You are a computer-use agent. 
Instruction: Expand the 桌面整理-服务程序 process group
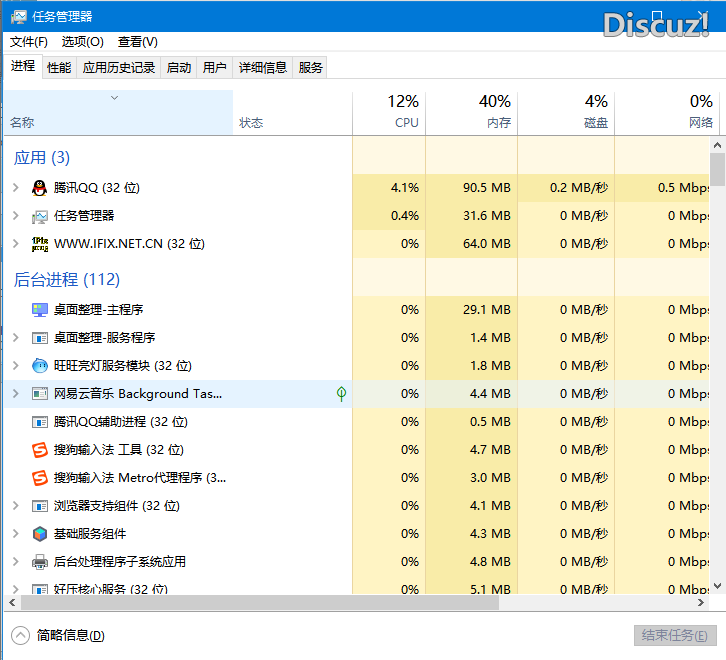(x=16, y=338)
